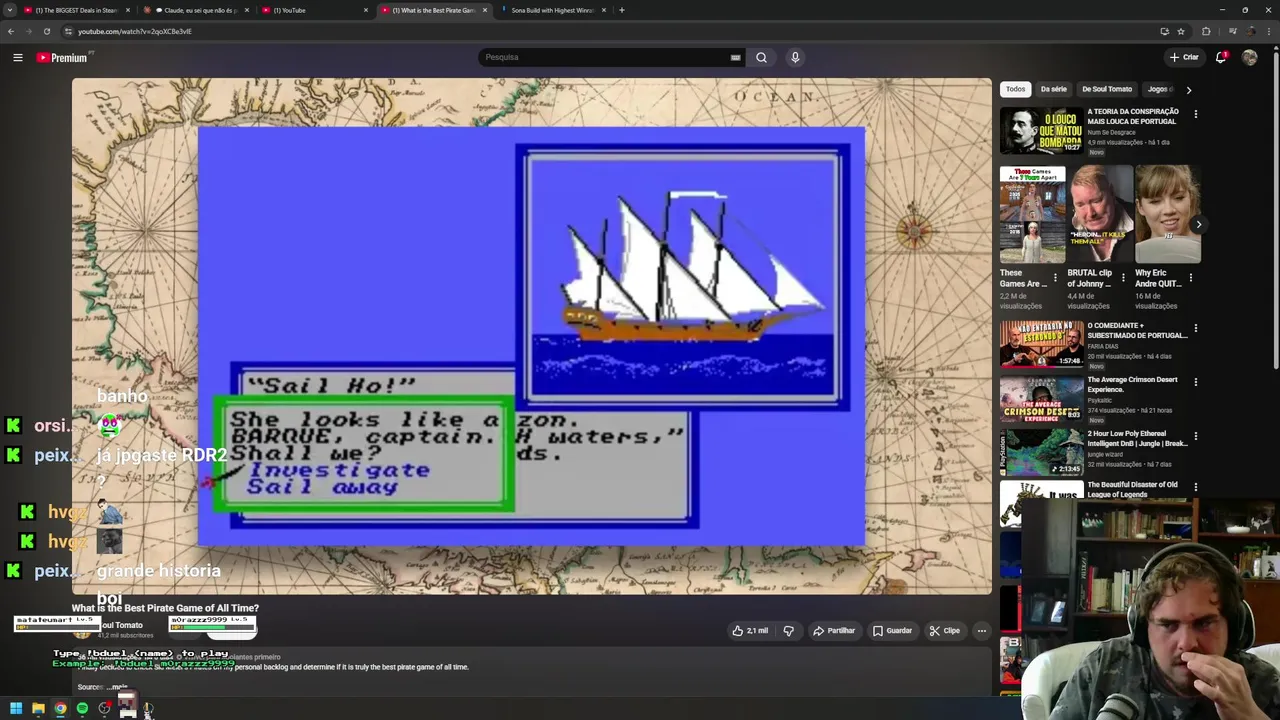Click the Criar create button
The width and height of the screenshot is (1280, 720).
coord(1184,57)
